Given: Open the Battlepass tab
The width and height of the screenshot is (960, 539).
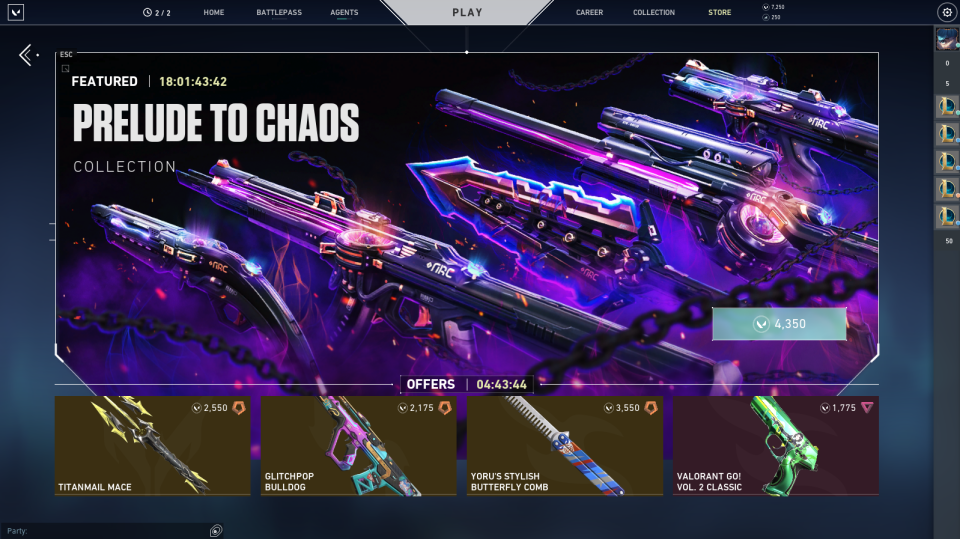Looking at the screenshot, I should [279, 12].
